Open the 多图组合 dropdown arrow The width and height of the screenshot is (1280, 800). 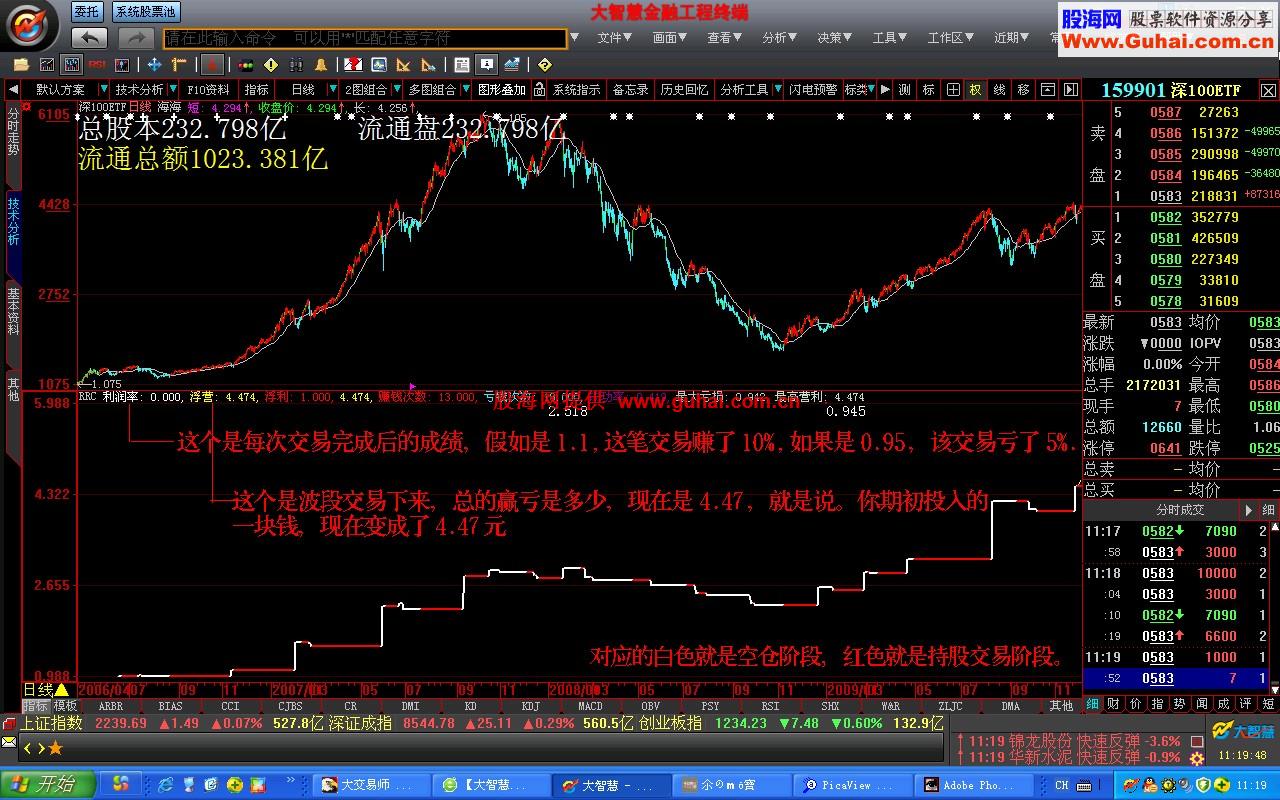(x=466, y=89)
